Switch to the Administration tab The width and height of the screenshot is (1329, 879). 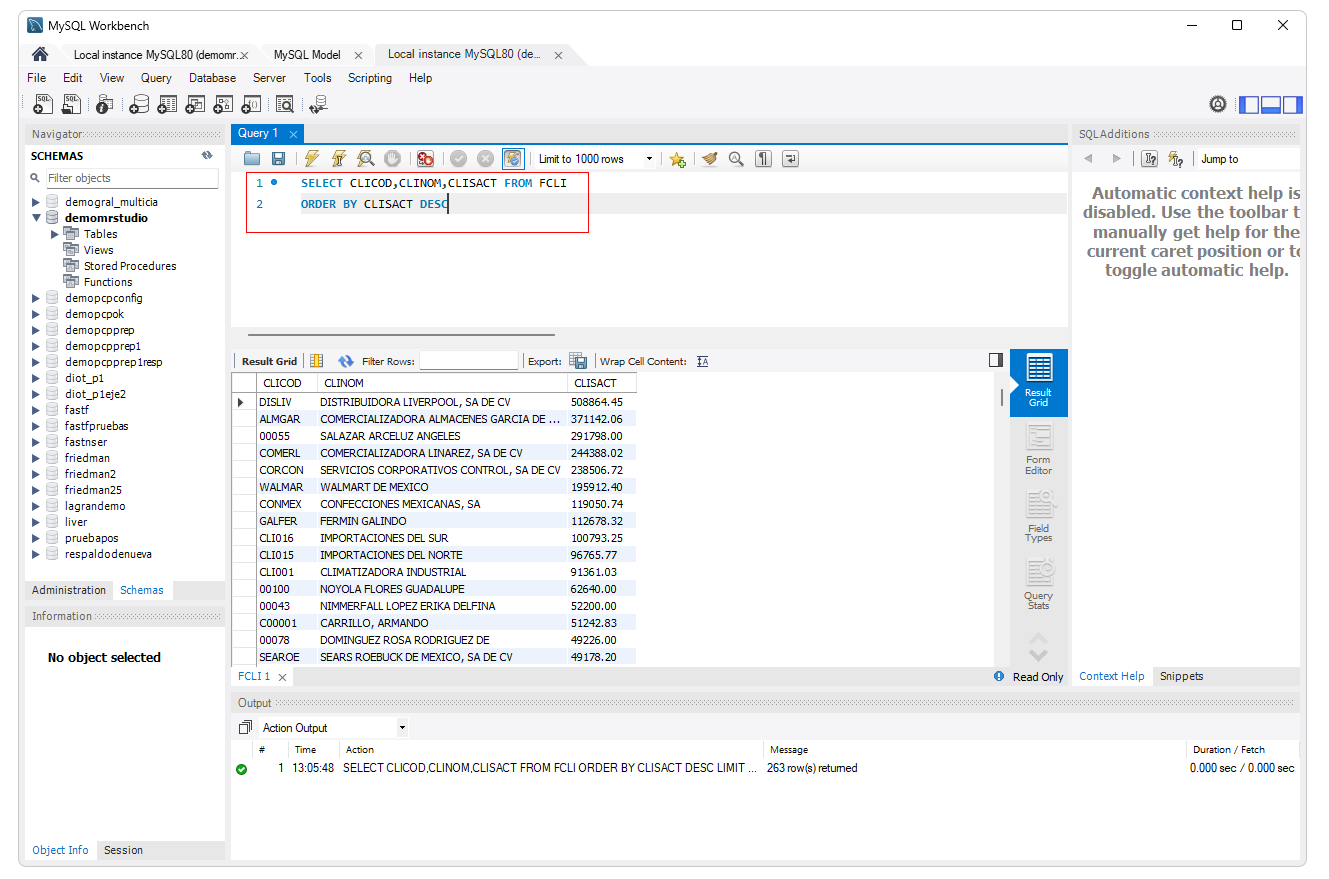(69, 590)
